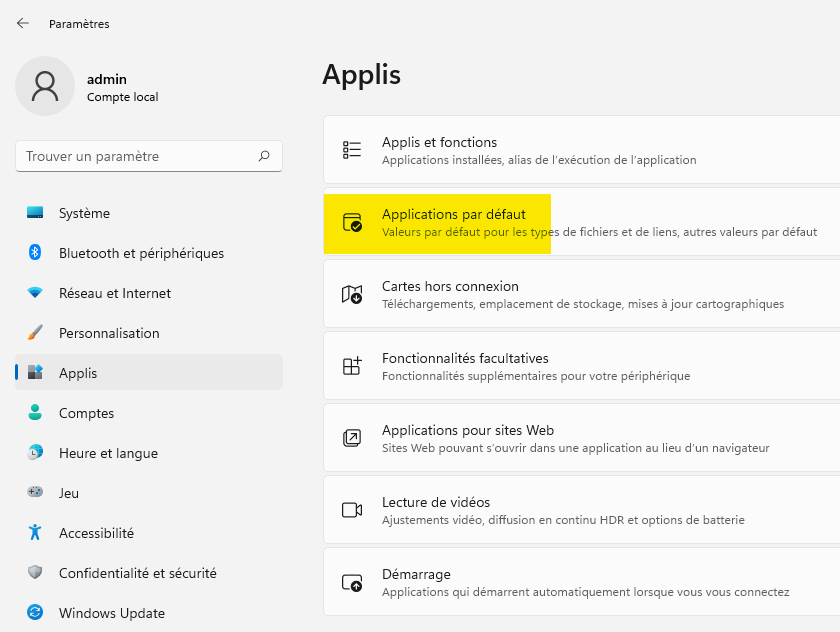Open Système in the sidebar

[x=84, y=213]
